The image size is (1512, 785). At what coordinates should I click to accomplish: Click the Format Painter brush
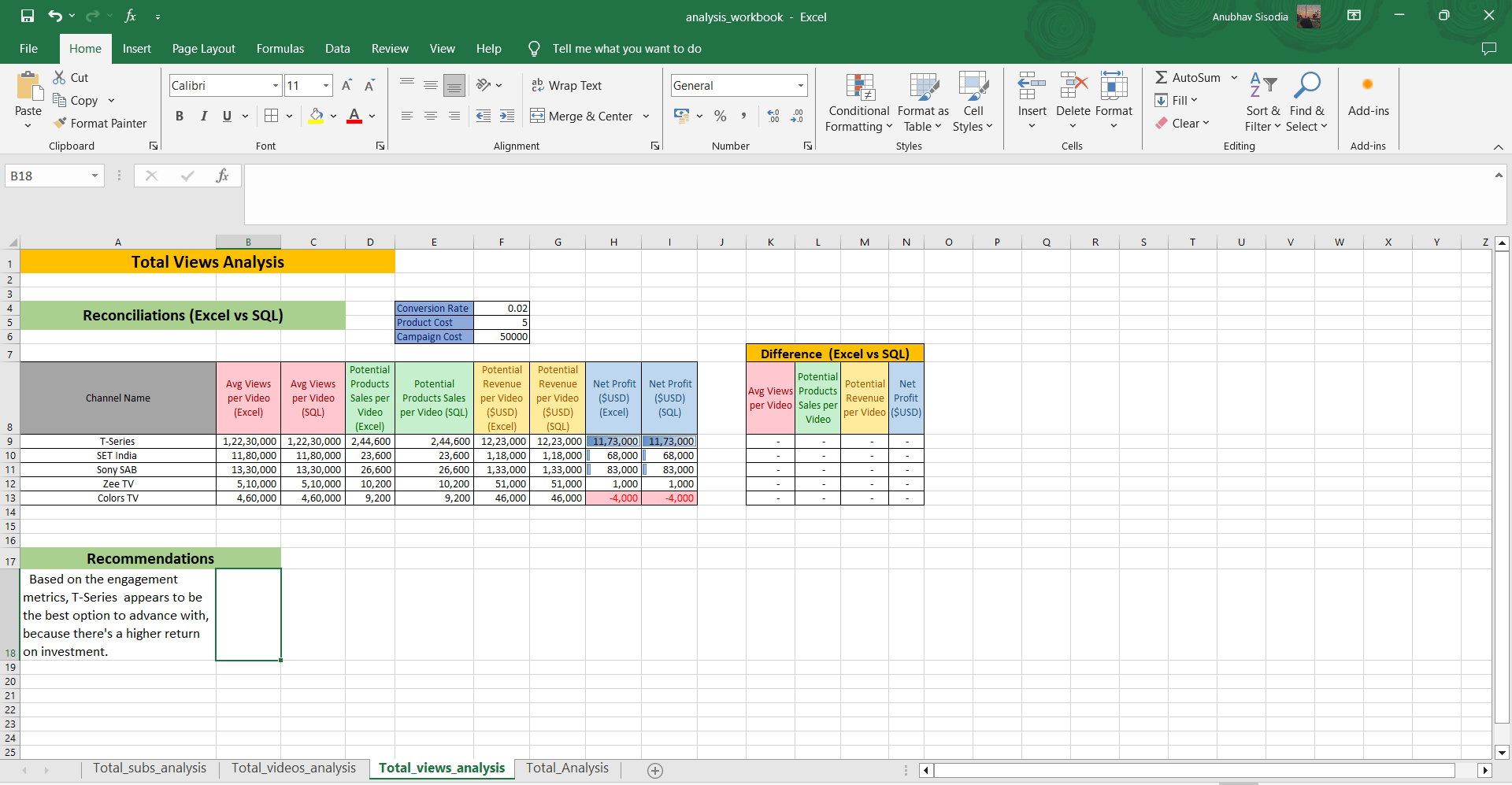60,123
